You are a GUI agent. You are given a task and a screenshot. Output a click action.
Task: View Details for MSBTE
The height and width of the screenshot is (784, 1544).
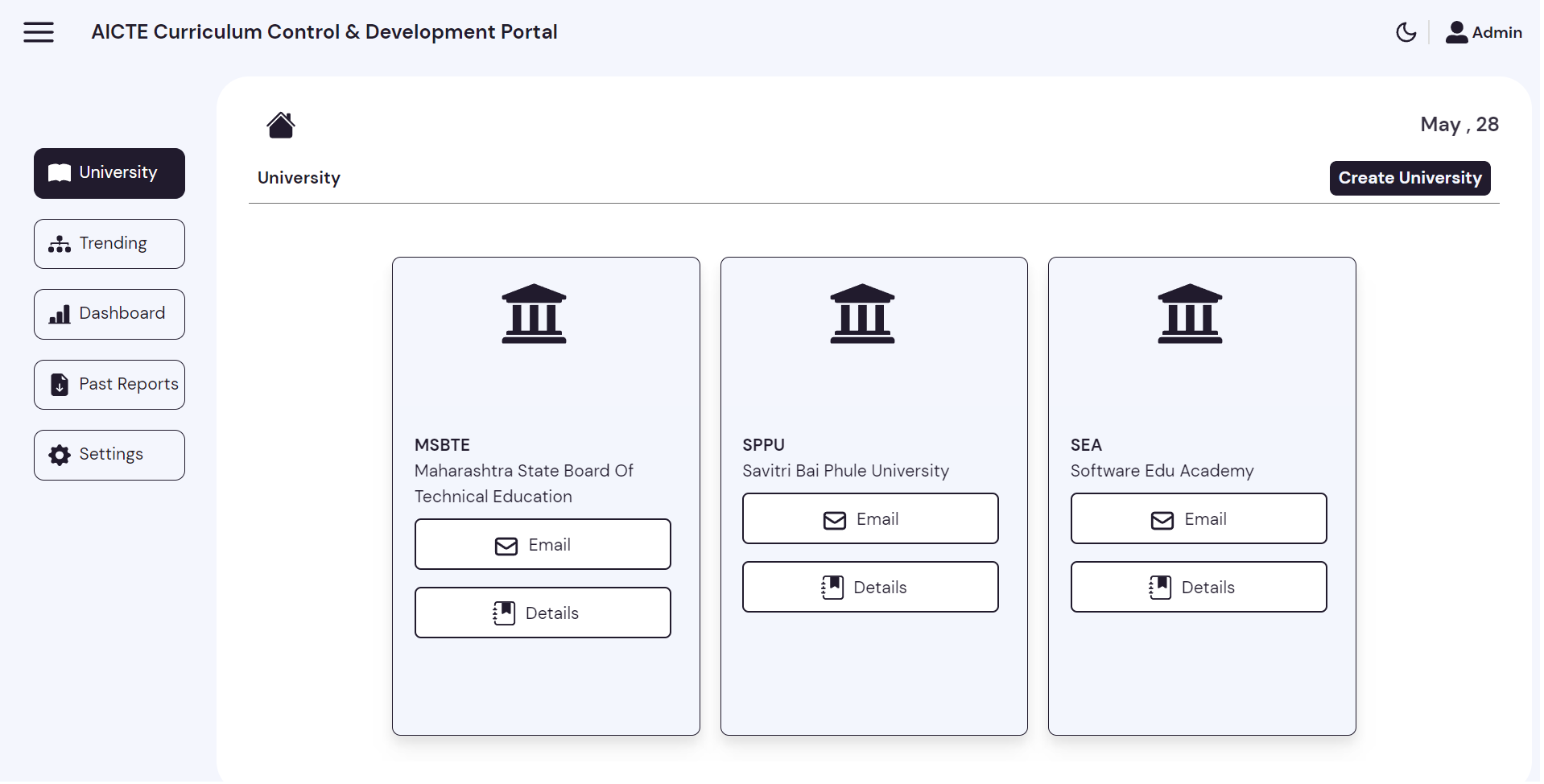[543, 613]
